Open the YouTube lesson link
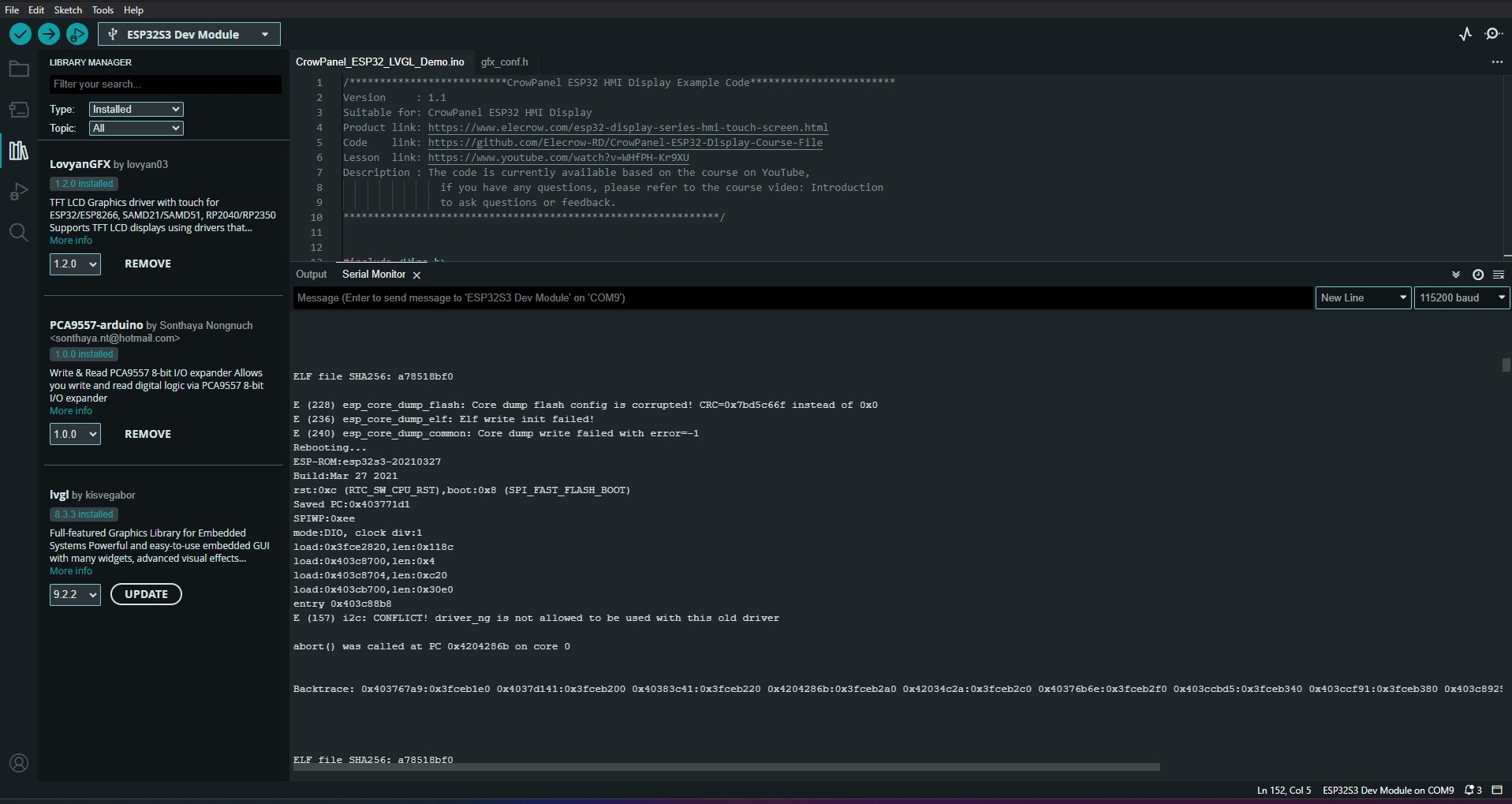The height and width of the screenshot is (804, 1512). 558,158
